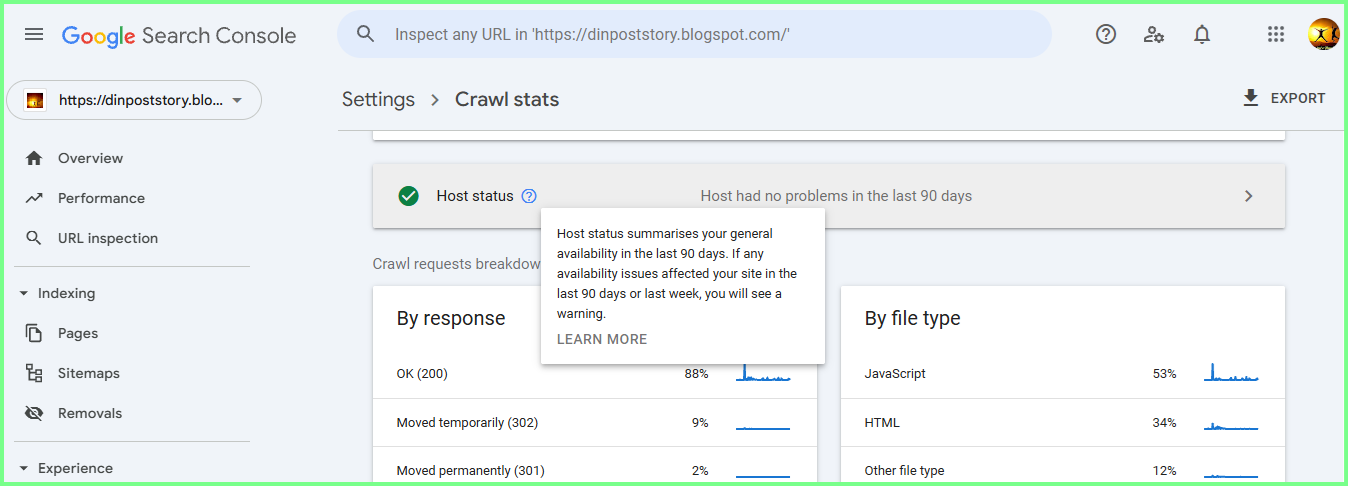Open the account profile avatar
Screen dimensions: 1348x486
pos(1323,34)
